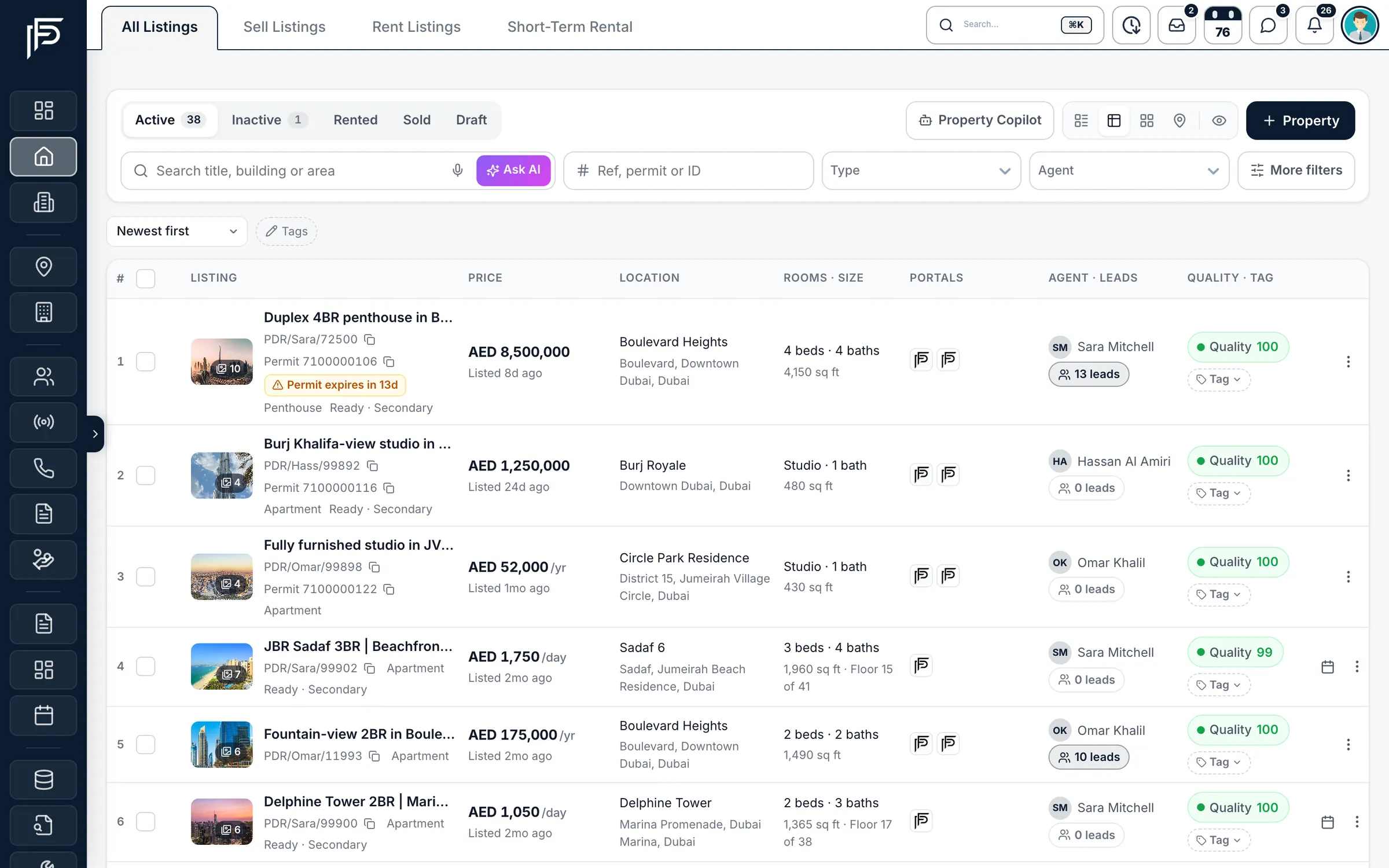
Task: Toggle the eye visibility icon in toolbar
Action: (x=1219, y=120)
